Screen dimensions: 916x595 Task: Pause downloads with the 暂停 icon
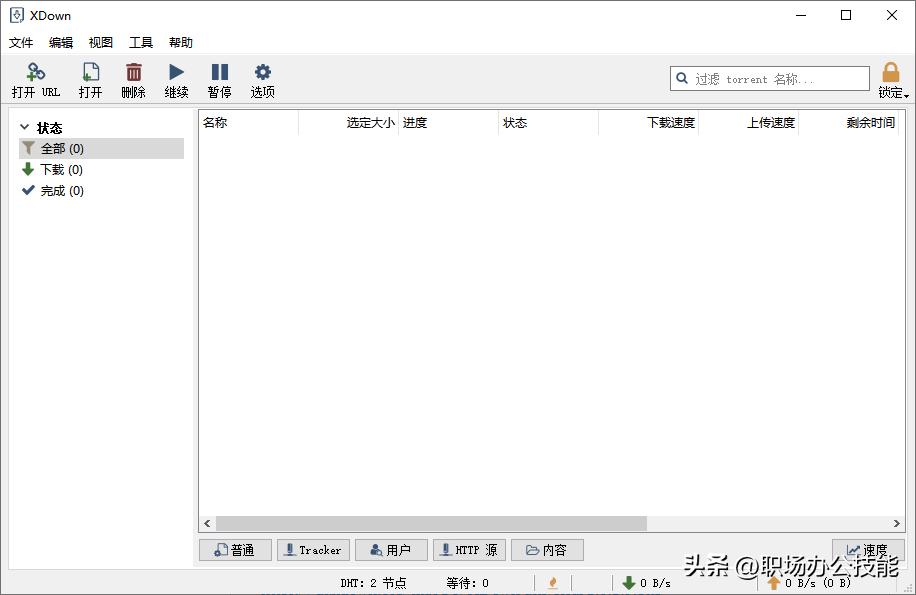point(220,72)
